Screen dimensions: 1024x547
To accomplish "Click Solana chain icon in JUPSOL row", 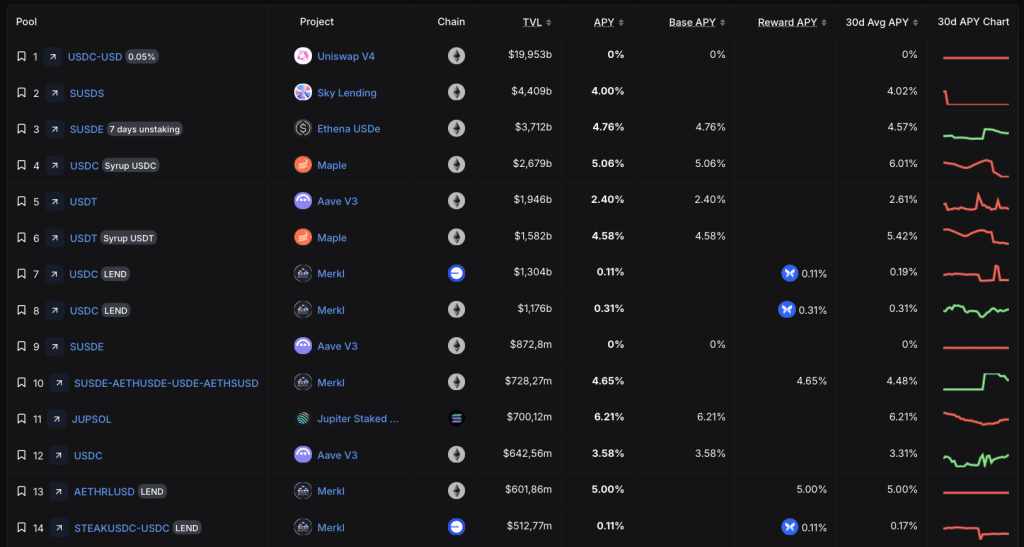I will (x=456, y=419).
